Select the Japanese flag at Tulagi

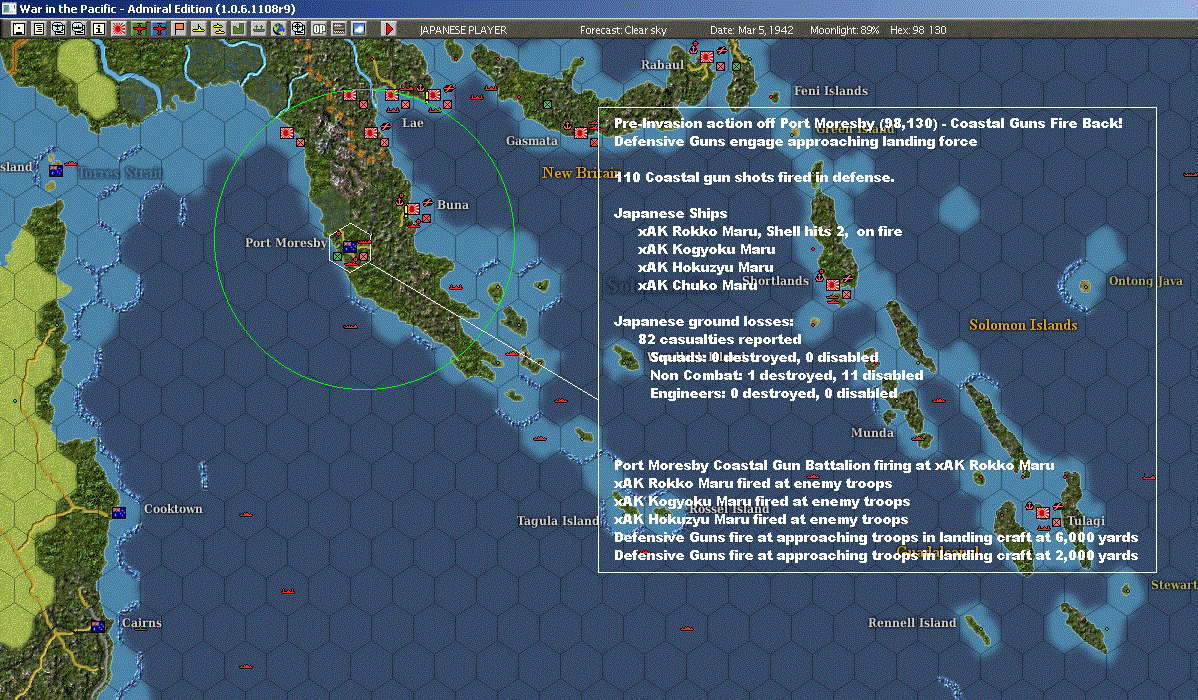pyautogui.click(x=1043, y=513)
